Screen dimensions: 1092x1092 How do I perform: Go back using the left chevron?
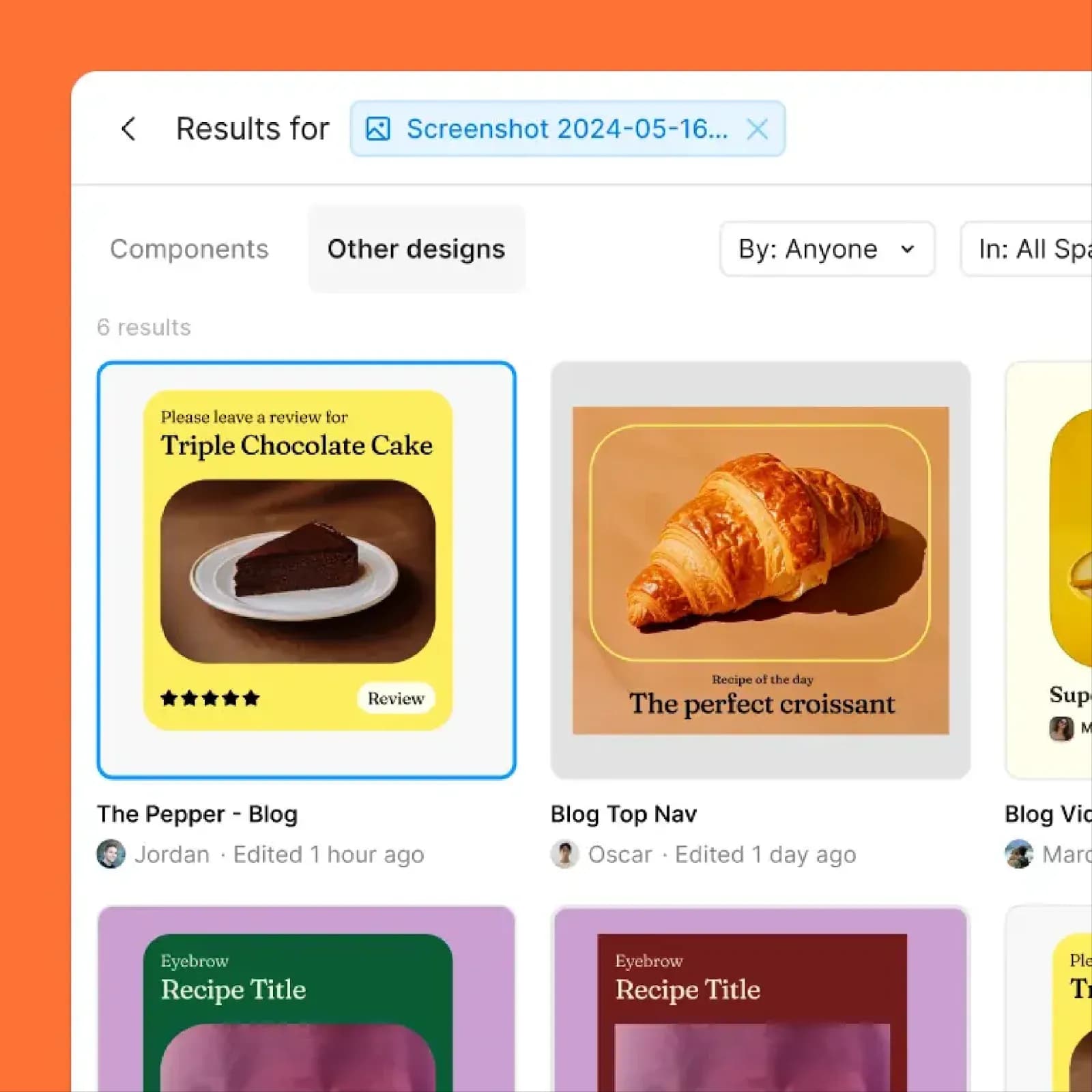pos(128,128)
